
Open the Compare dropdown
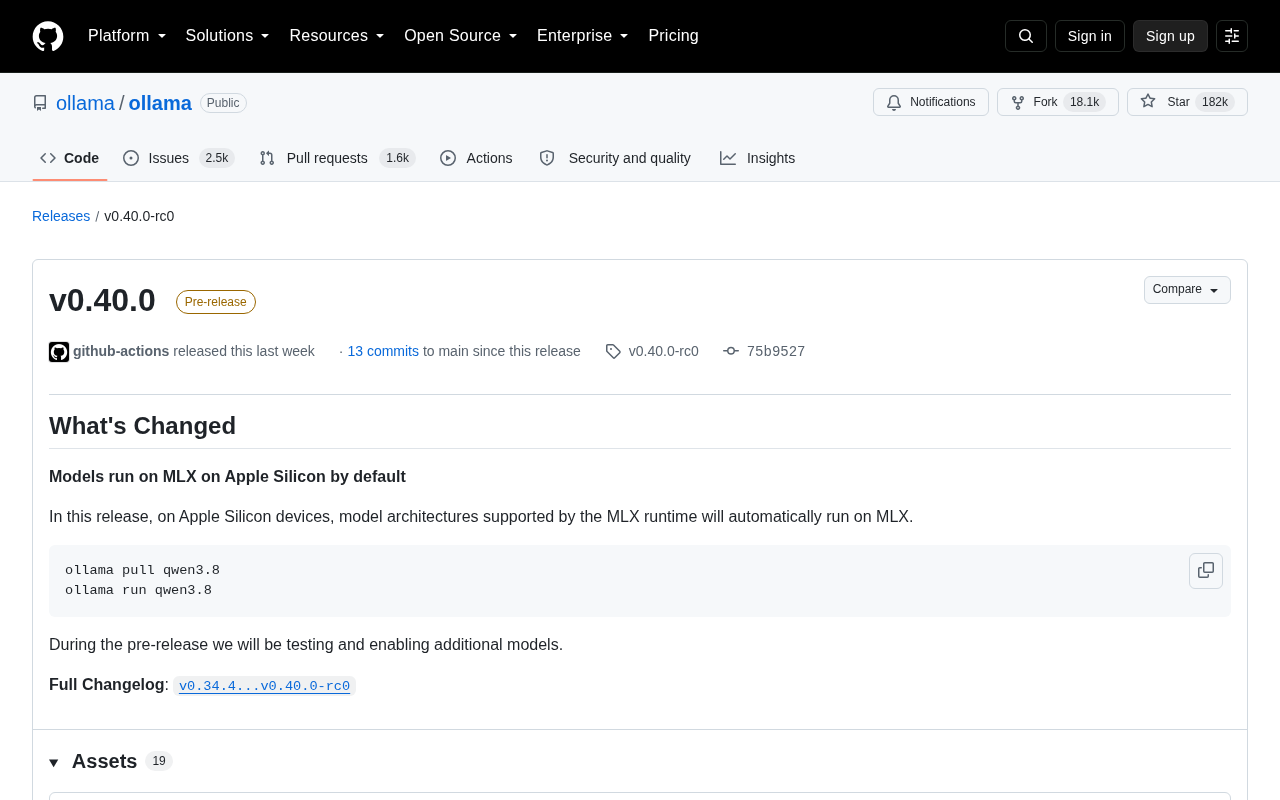point(1187,290)
